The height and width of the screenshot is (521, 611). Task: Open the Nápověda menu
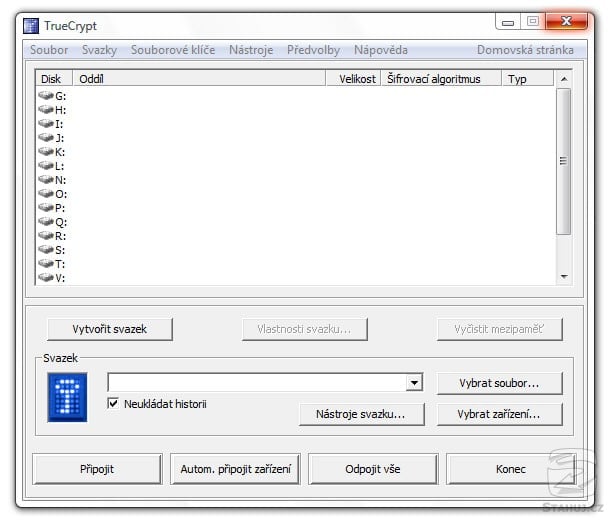coord(381,50)
